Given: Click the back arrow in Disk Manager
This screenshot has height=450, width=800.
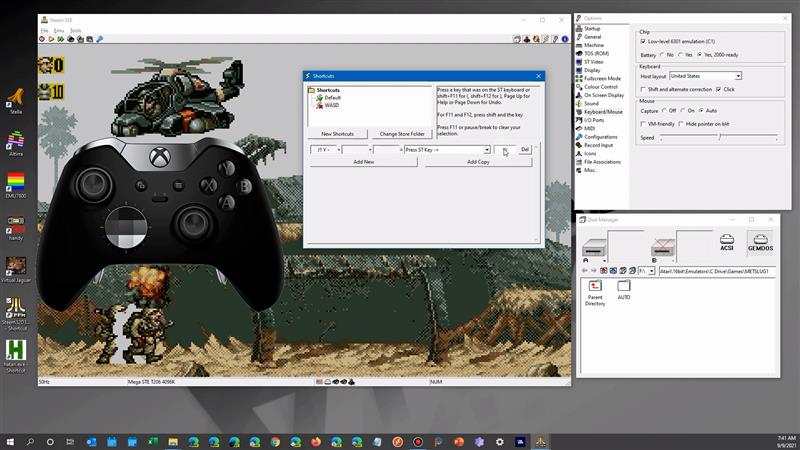Looking at the screenshot, I should coord(585,271).
